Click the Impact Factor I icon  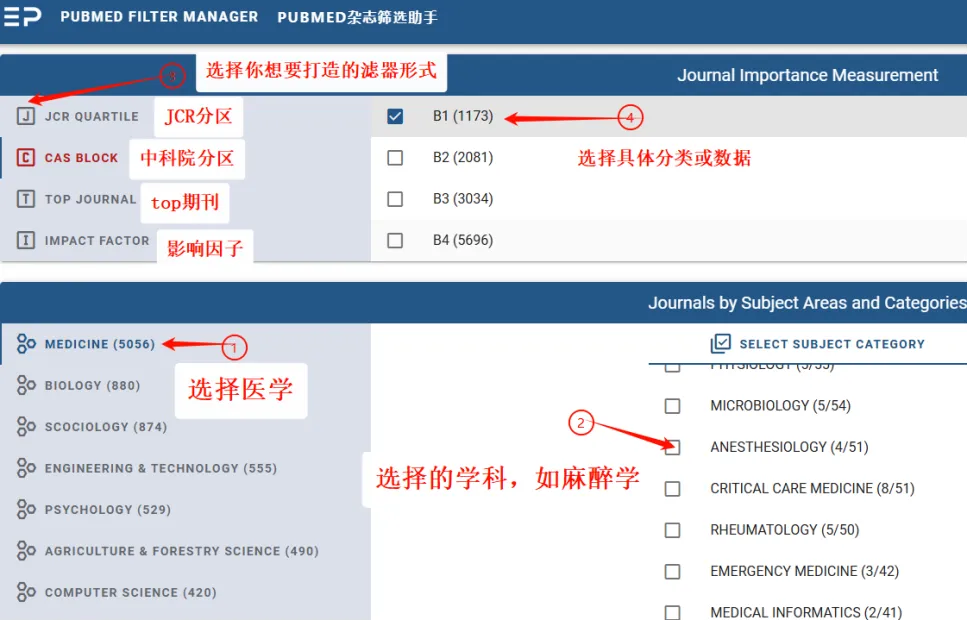coord(25,240)
